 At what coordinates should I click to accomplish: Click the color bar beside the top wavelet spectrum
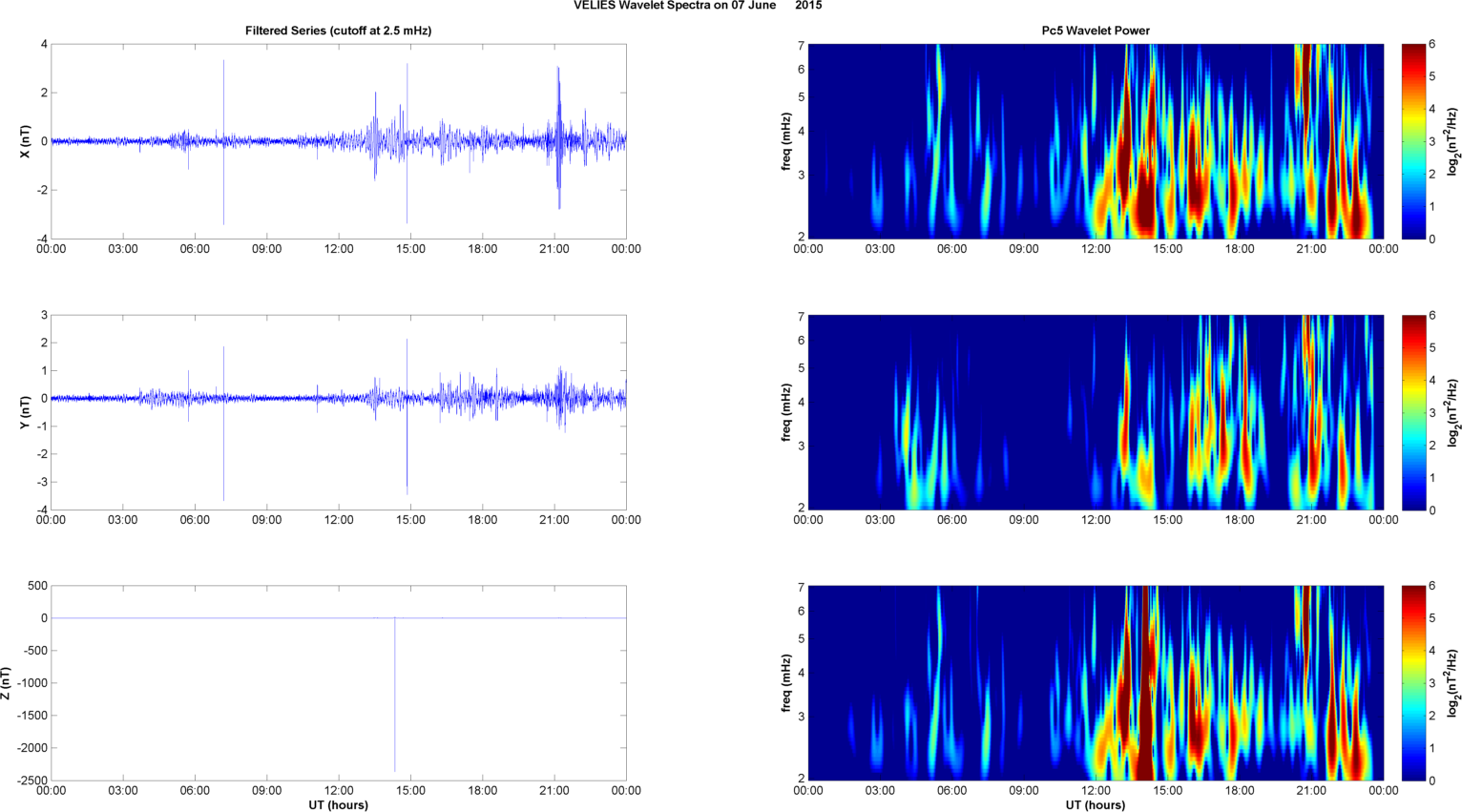pos(1414,141)
